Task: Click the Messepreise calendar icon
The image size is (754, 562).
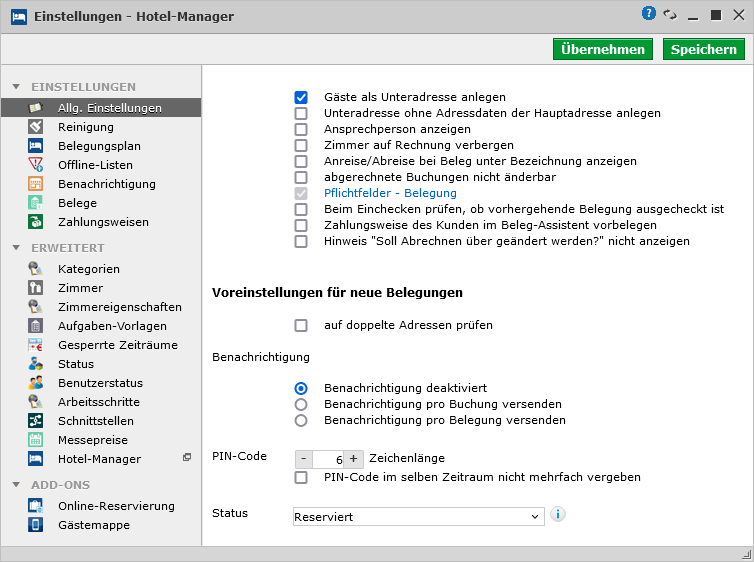Action: [36, 439]
